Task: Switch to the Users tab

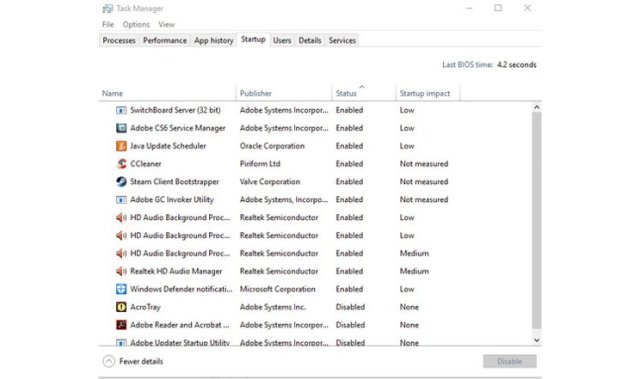Action: click(x=282, y=40)
